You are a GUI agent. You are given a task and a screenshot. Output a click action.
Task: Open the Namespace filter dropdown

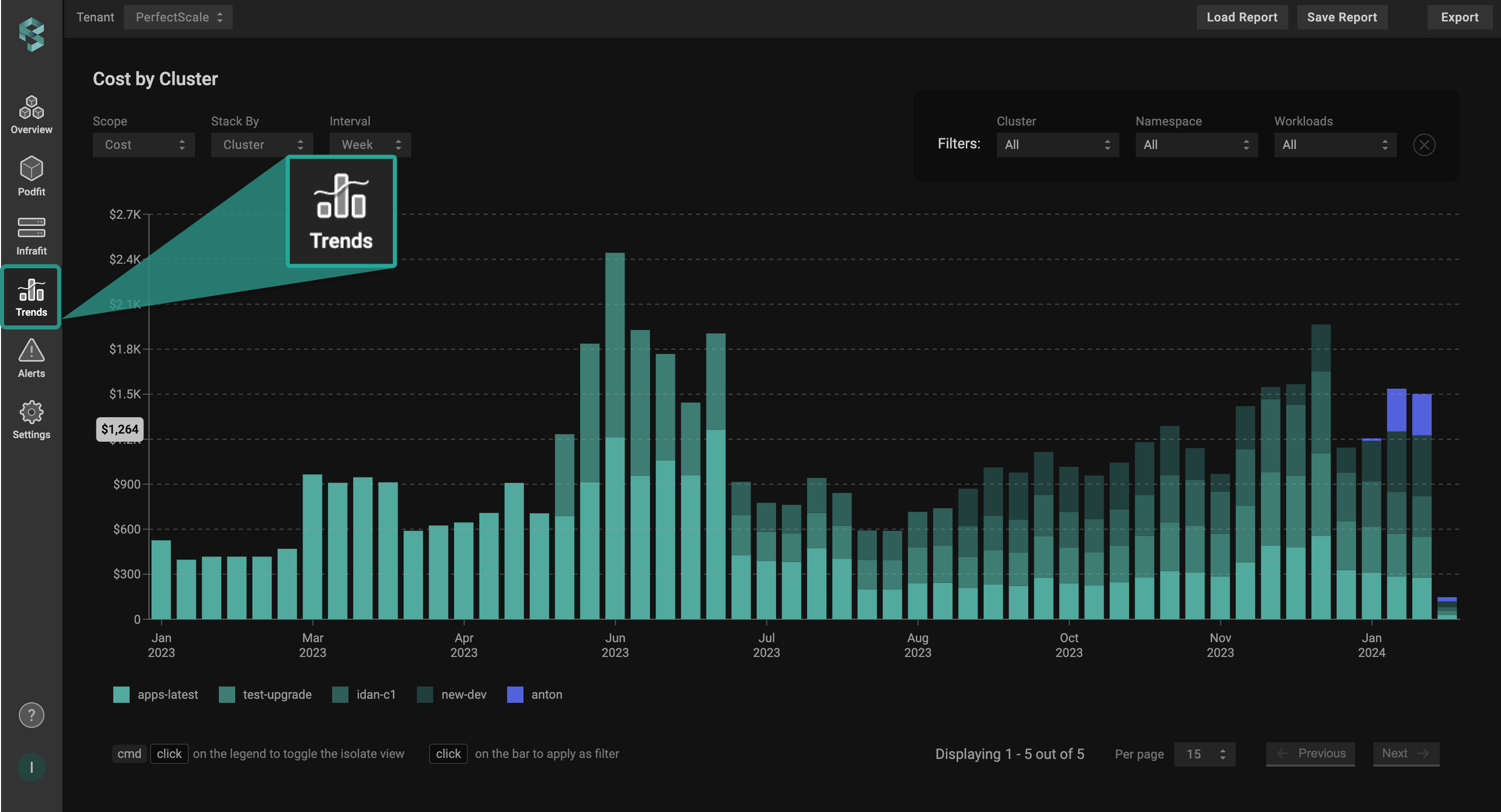1196,144
